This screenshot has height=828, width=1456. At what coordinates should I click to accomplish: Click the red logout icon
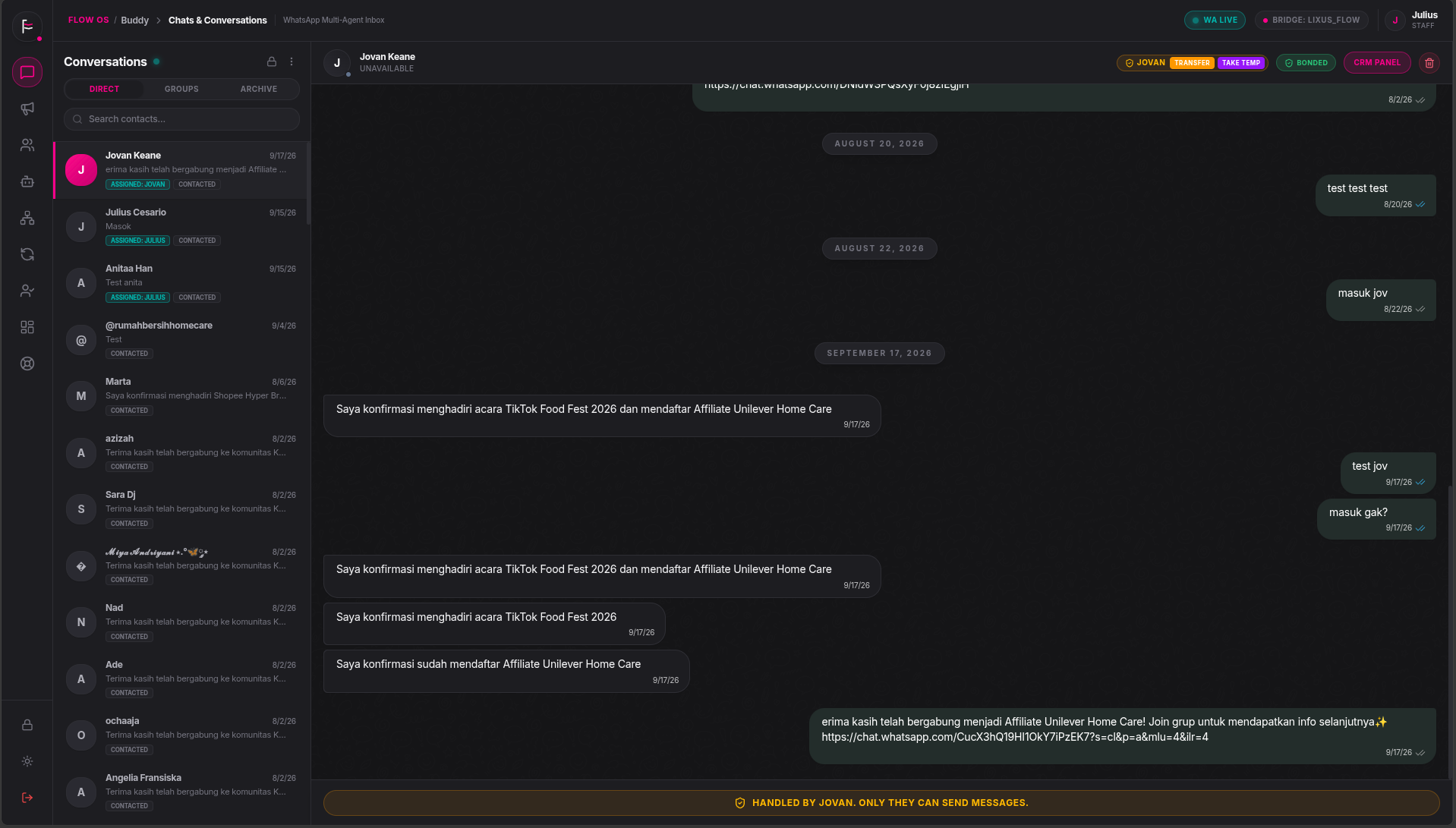point(27,798)
